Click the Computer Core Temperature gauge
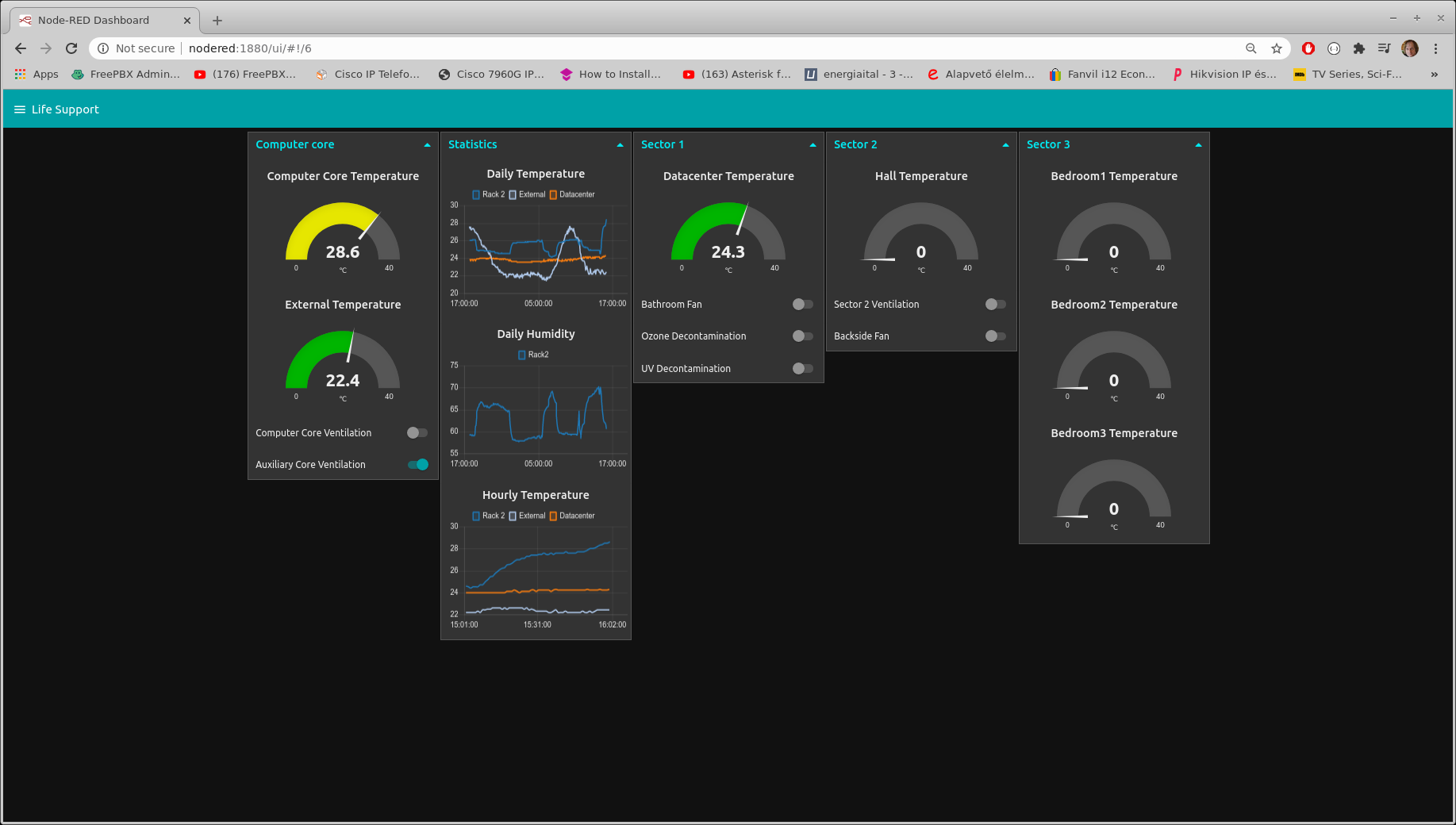The height and width of the screenshot is (825, 1456). pos(343,236)
